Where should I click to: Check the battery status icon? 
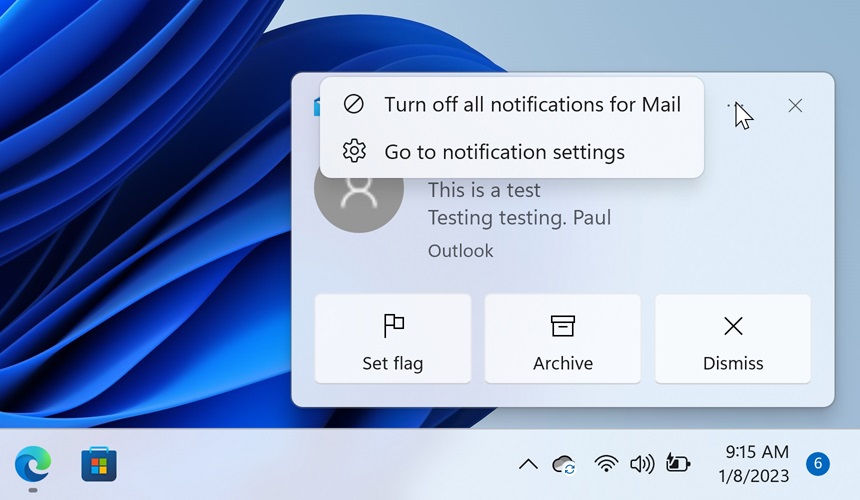pos(678,464)
